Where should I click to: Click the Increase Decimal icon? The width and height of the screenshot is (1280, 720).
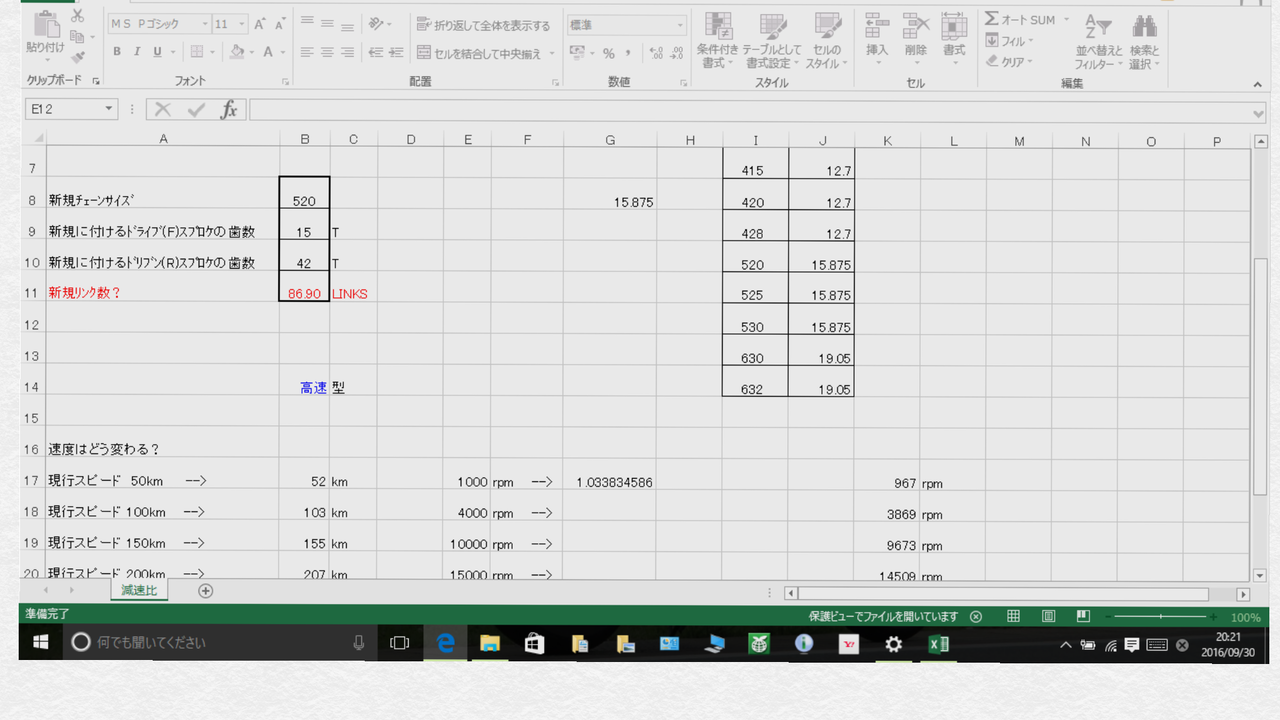click(x=655, y=53)
